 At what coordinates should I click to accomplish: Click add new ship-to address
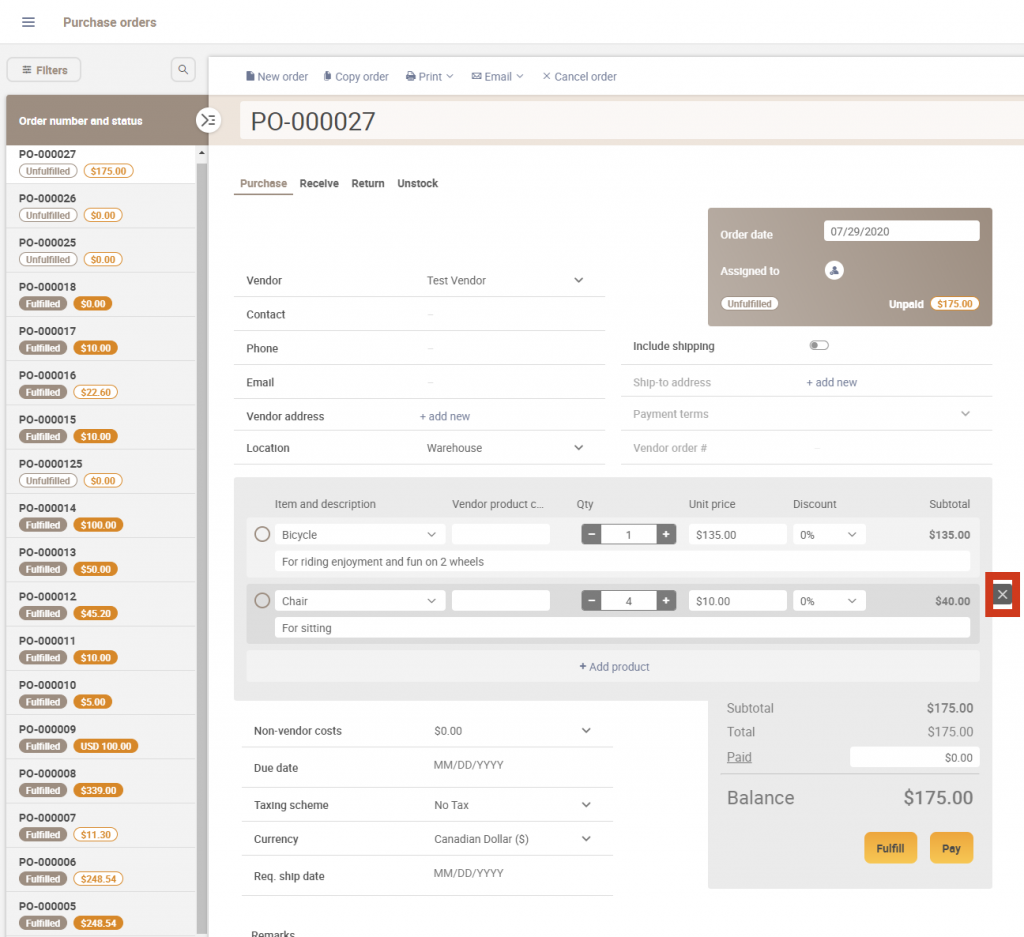(831, 382)
